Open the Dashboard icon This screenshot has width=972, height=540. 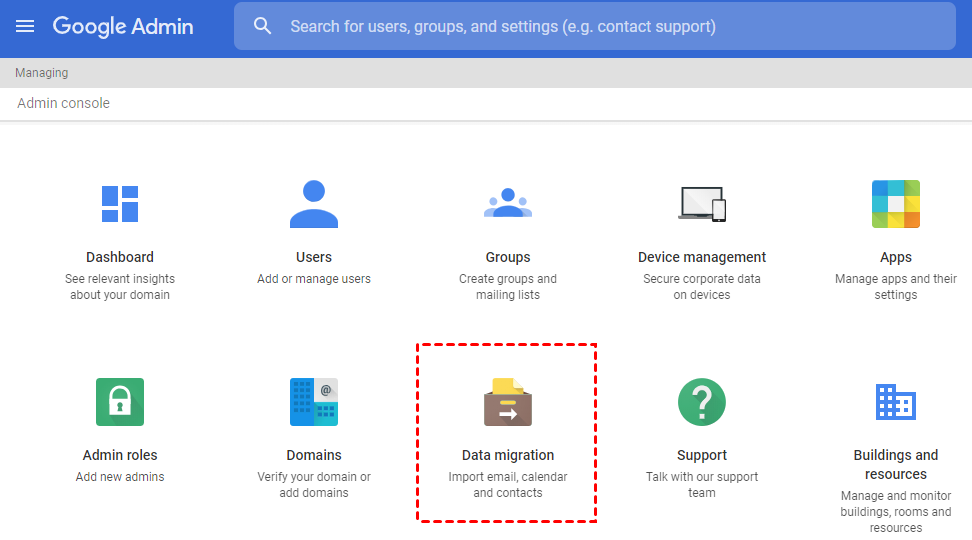(x=120, y=203)
